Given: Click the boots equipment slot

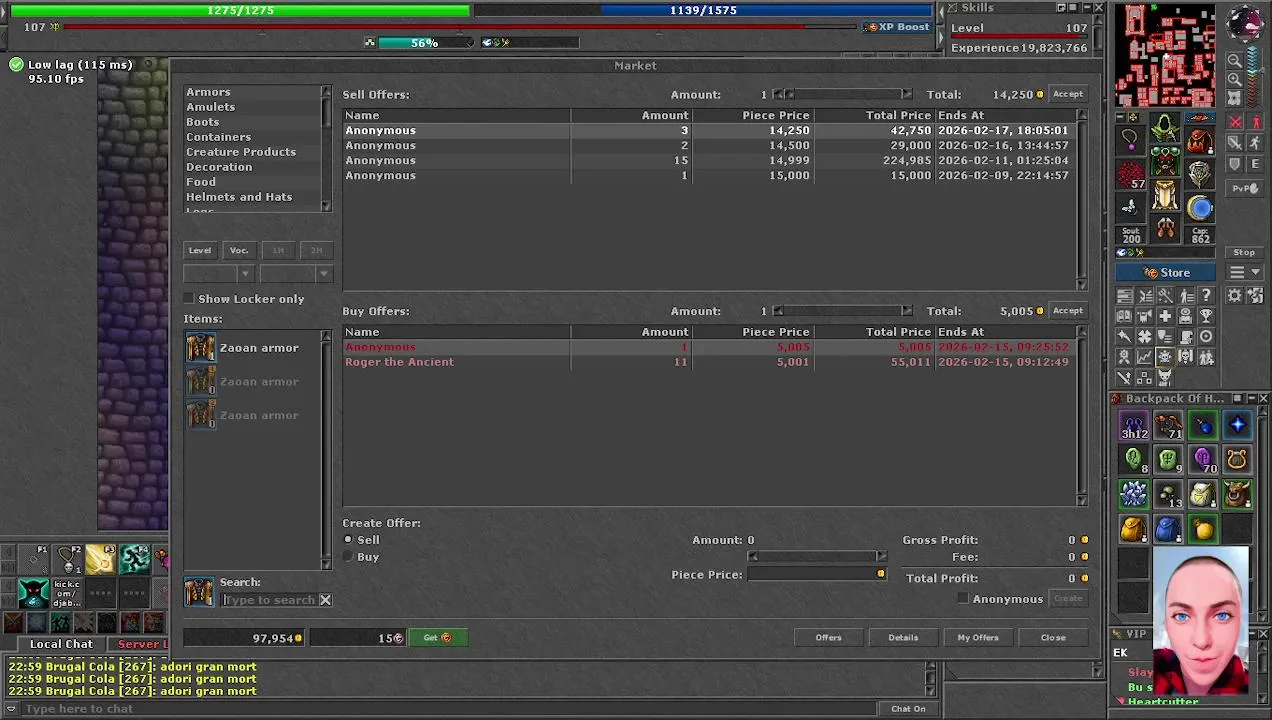Looking at the screenshot, I should (x=1165, y=228).
